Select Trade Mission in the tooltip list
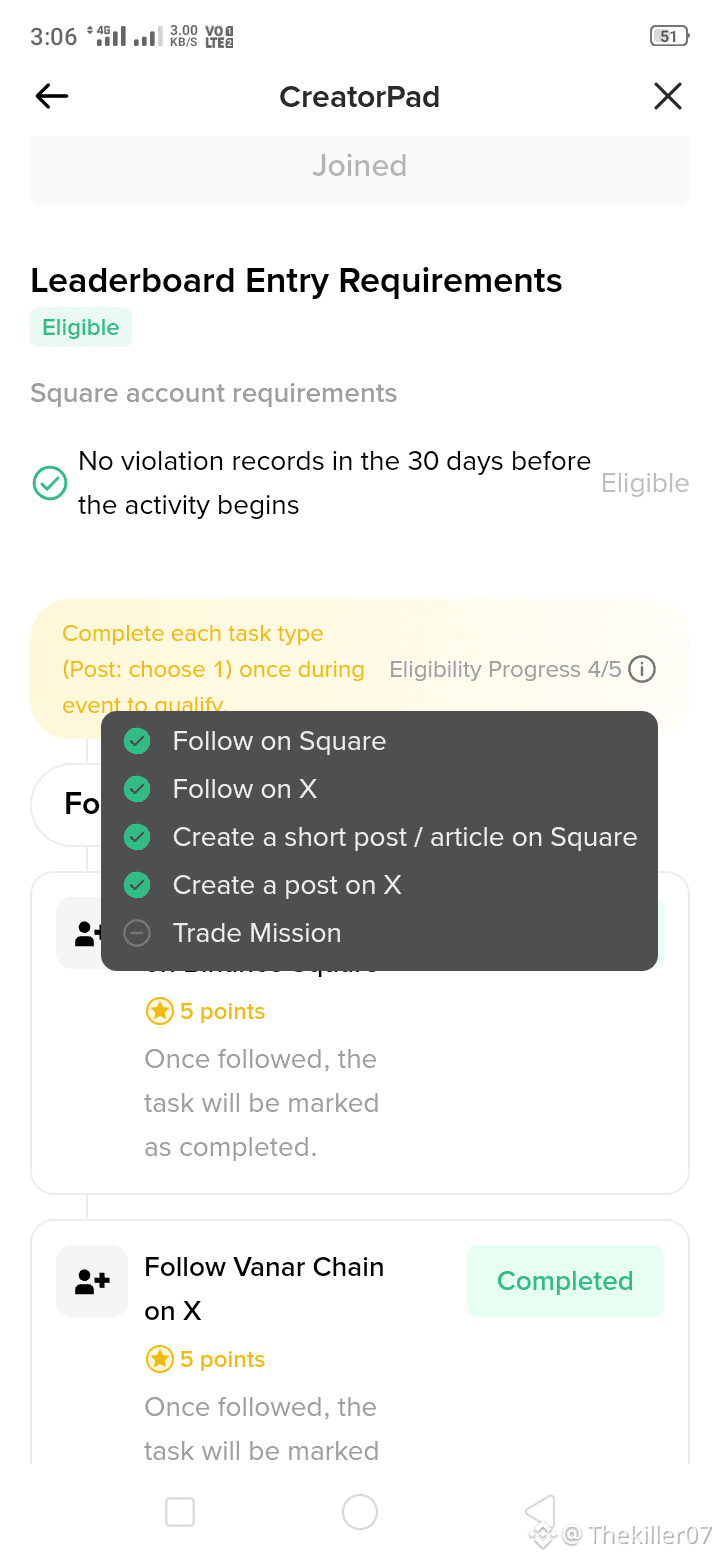 click(x=257, y=933)
